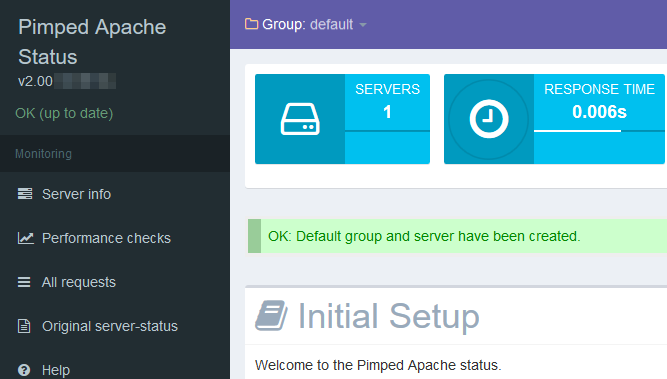
Task: Click the clock icon in Response Time tile
Action: tap(489, 119)
